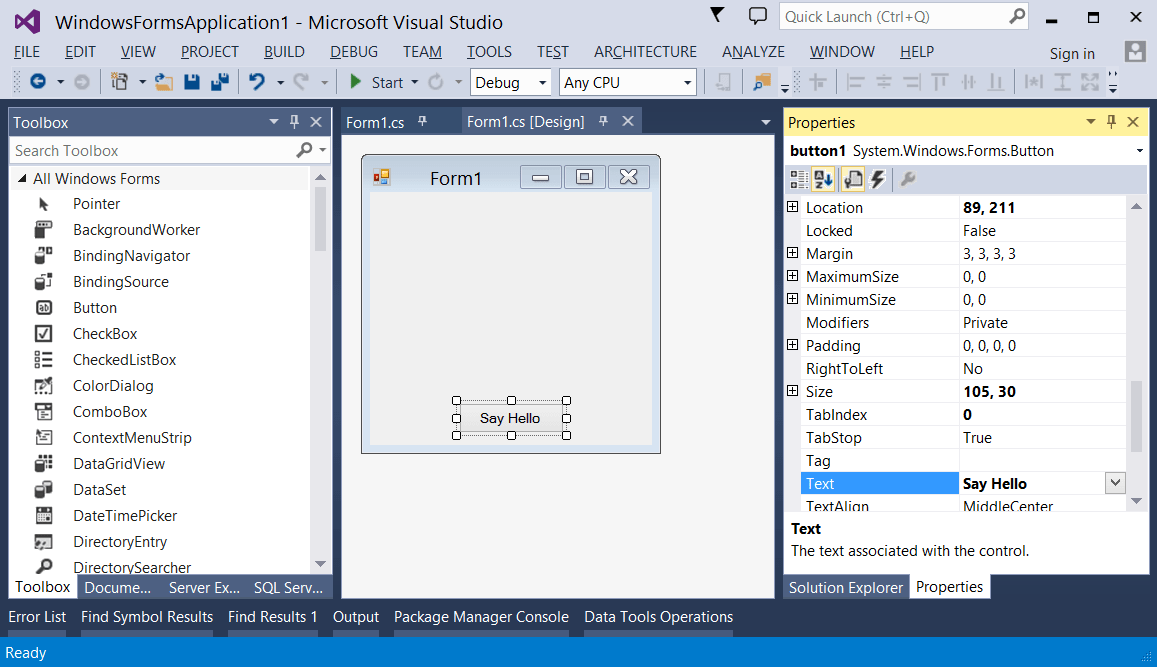The height and width of the screenshot is (667, 1157).
Task: Expand the Padding property
Action: (792, 345)
